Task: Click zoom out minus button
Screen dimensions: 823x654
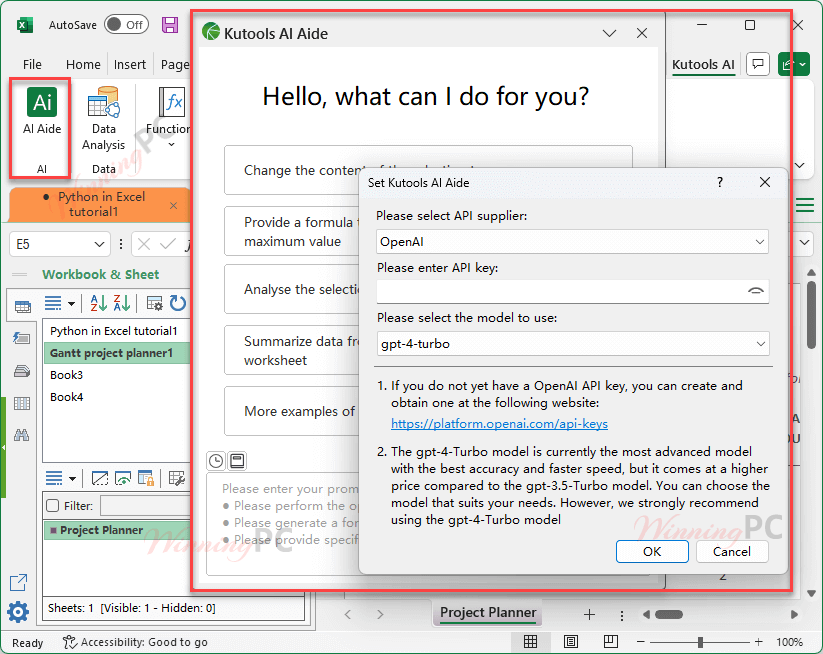Action: pos(640,641)
